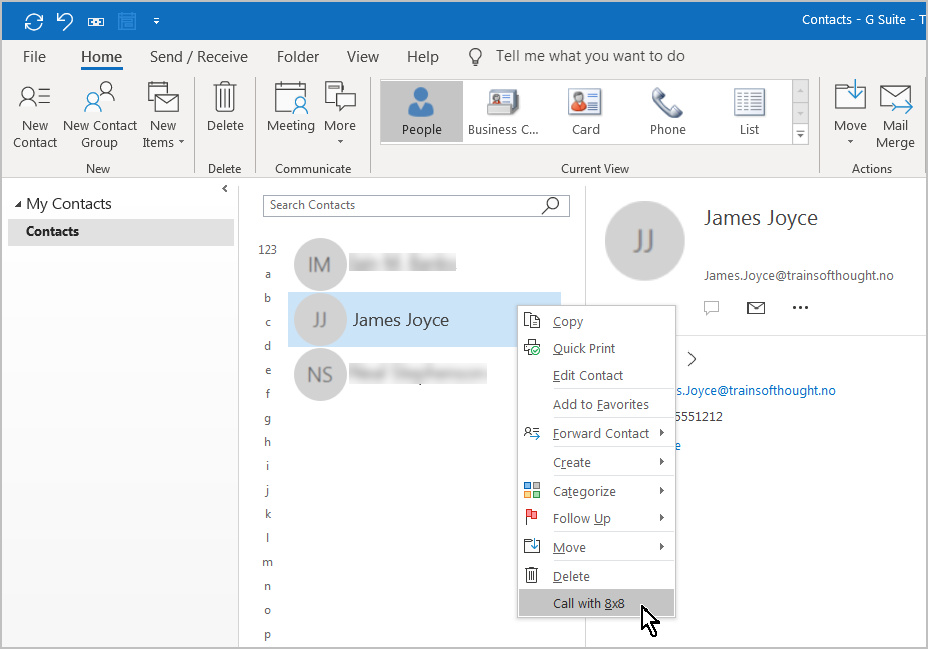
Task: Click the envelope icon under James Joyce
Action: pyautogui.click(x=756, y=308)
